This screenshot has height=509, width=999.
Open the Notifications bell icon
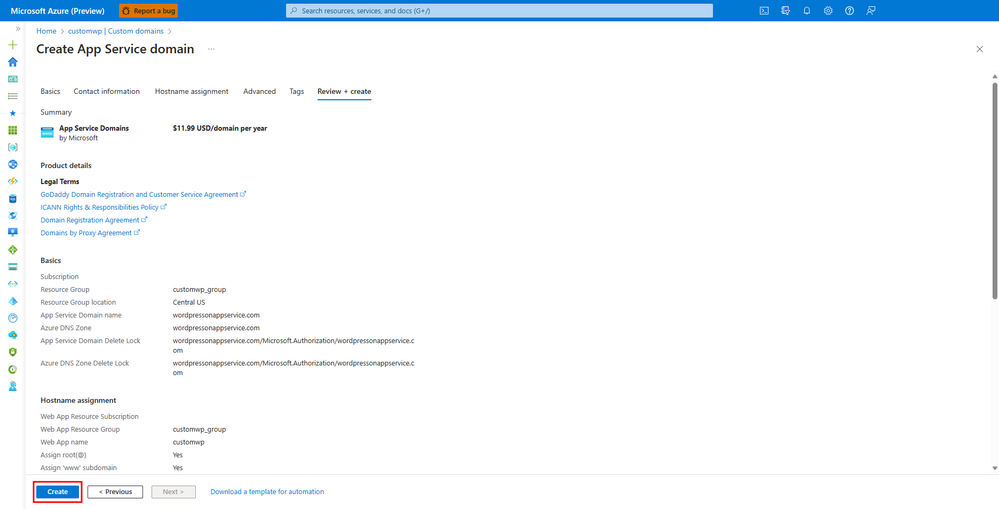pyautogui.click(x=807, y=11)
